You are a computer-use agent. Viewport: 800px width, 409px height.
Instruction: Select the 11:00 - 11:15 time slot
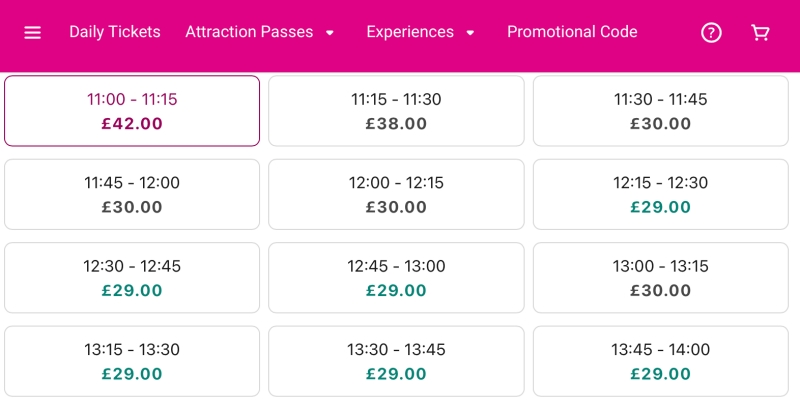[x=132, y=111]
